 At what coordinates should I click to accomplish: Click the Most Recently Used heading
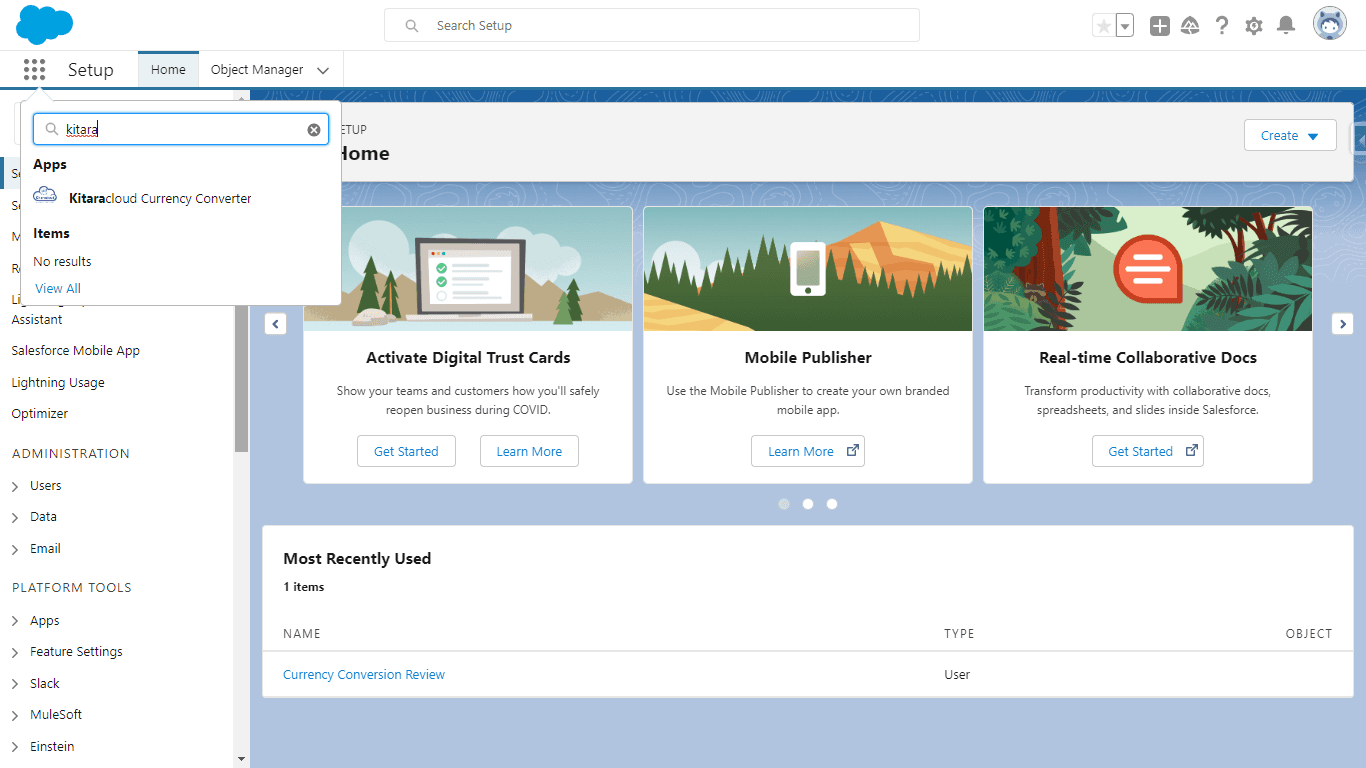click(357, 559)
